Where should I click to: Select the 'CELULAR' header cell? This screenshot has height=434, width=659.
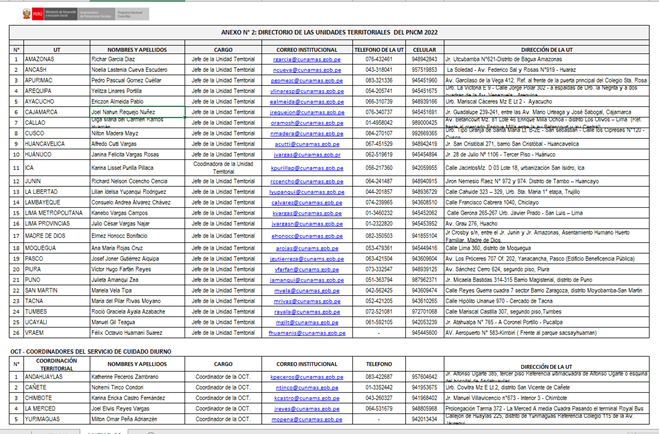[x=424, y=50]
